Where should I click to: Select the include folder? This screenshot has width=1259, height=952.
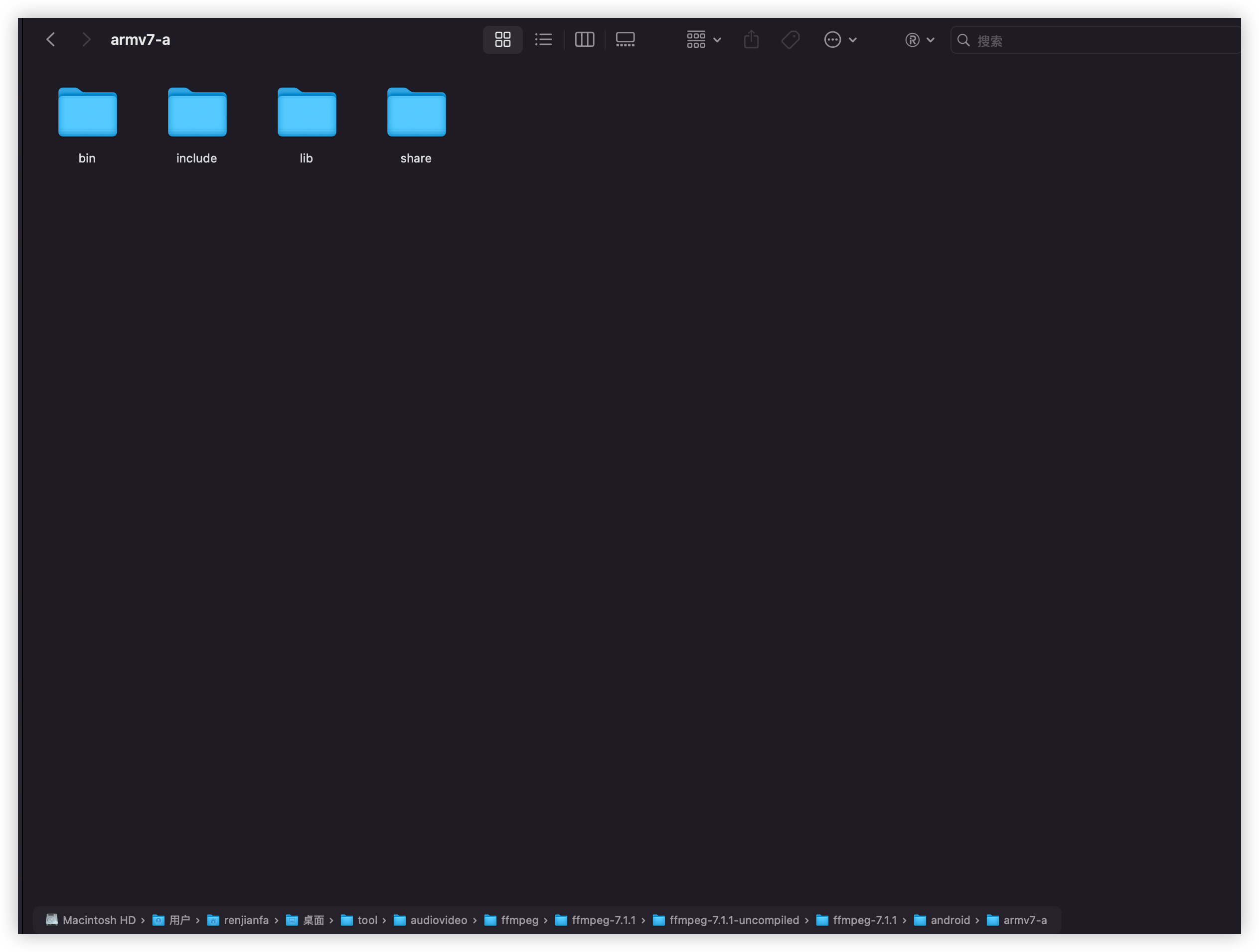(x=197, y=113)
